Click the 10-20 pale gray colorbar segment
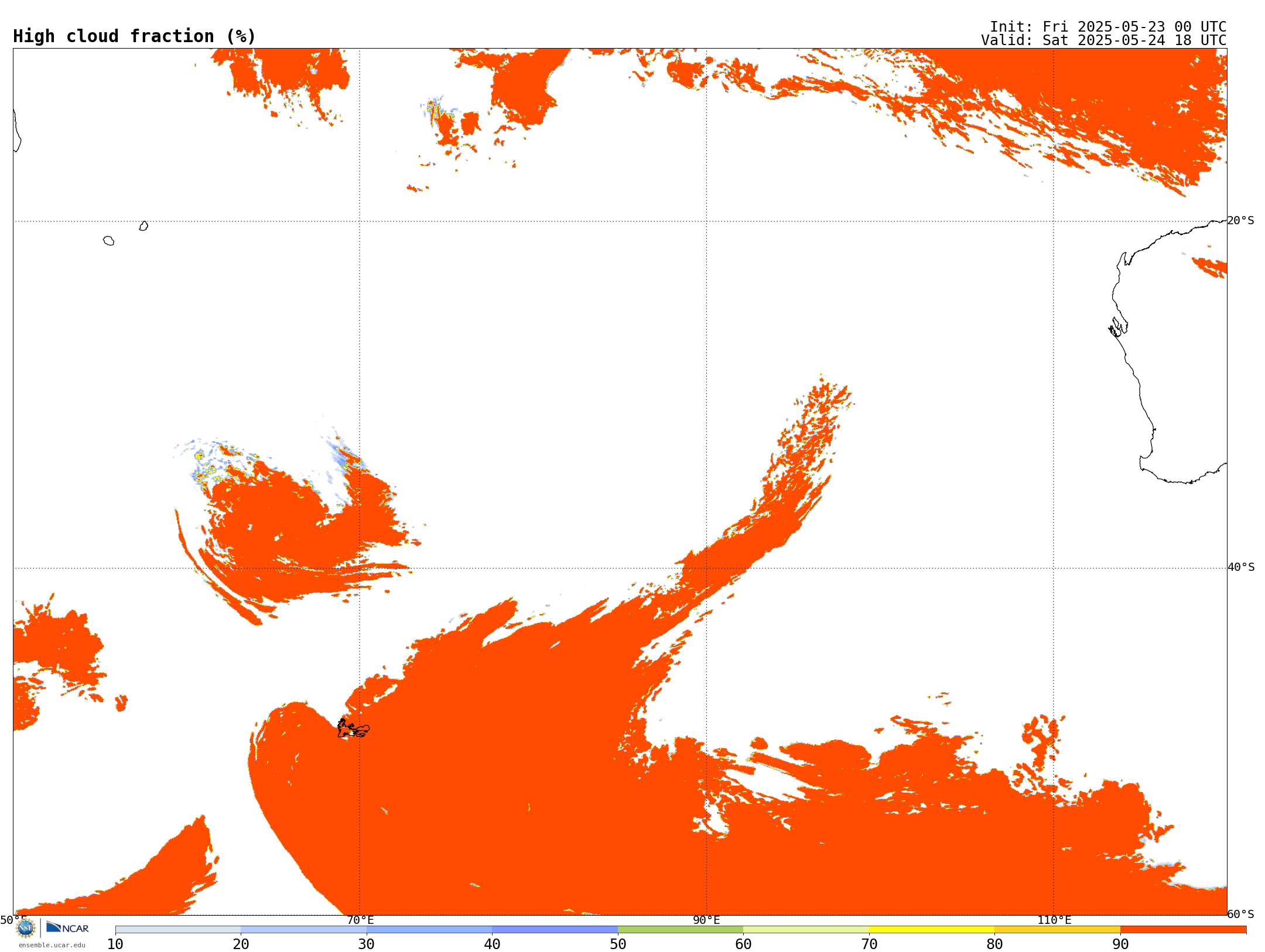Viewport: 1265px width, 952px height. pos(178,930)
